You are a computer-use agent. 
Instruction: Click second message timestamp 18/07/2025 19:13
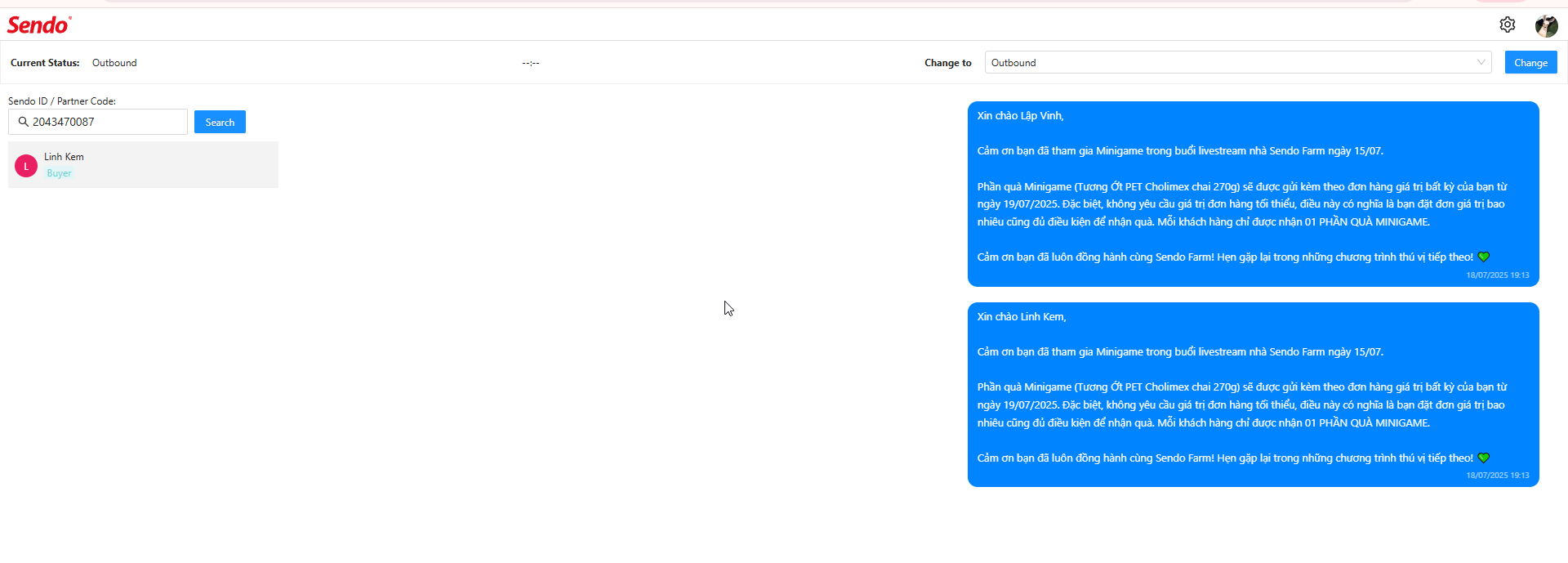(1498, 476)
